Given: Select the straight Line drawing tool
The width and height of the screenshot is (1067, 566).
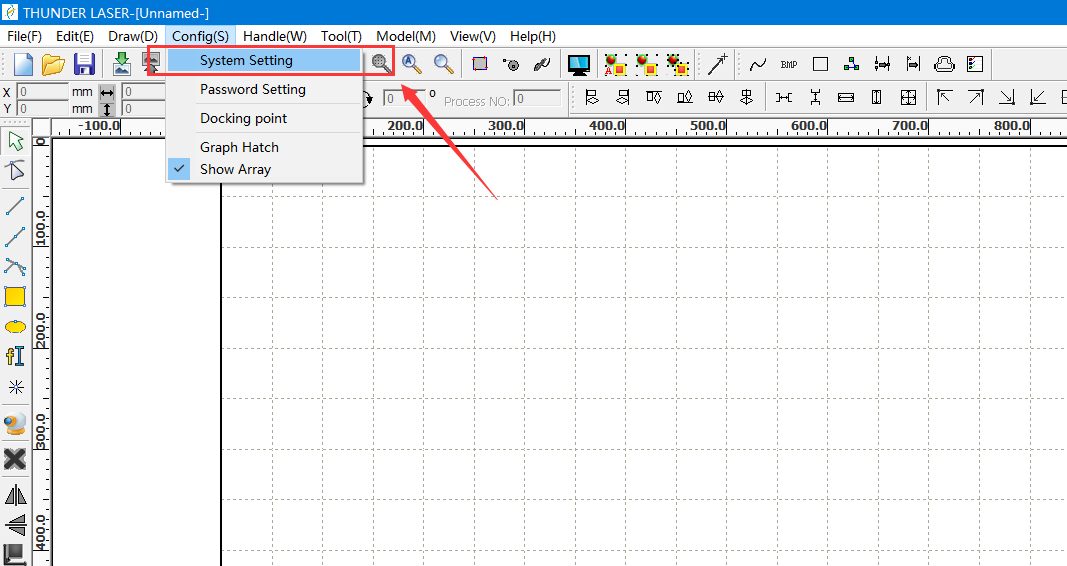Looking at the screenshot, I should (15, 205).
